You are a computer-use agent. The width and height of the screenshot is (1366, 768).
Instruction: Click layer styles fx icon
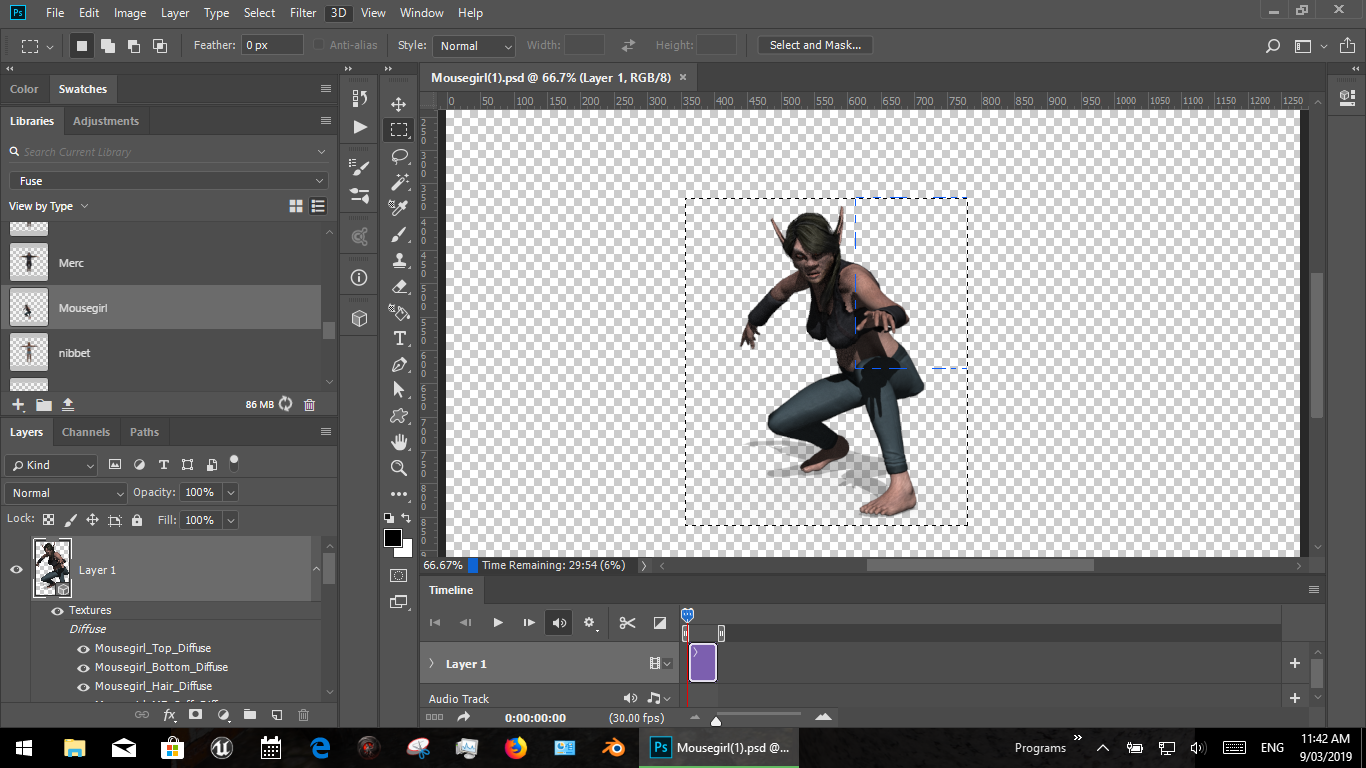(169, 715)
